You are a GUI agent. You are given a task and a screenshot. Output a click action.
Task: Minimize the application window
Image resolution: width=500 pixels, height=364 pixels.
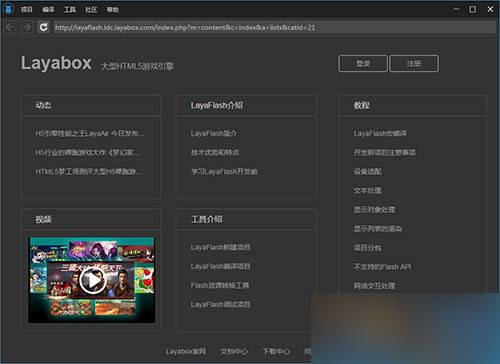pos(456,9)
